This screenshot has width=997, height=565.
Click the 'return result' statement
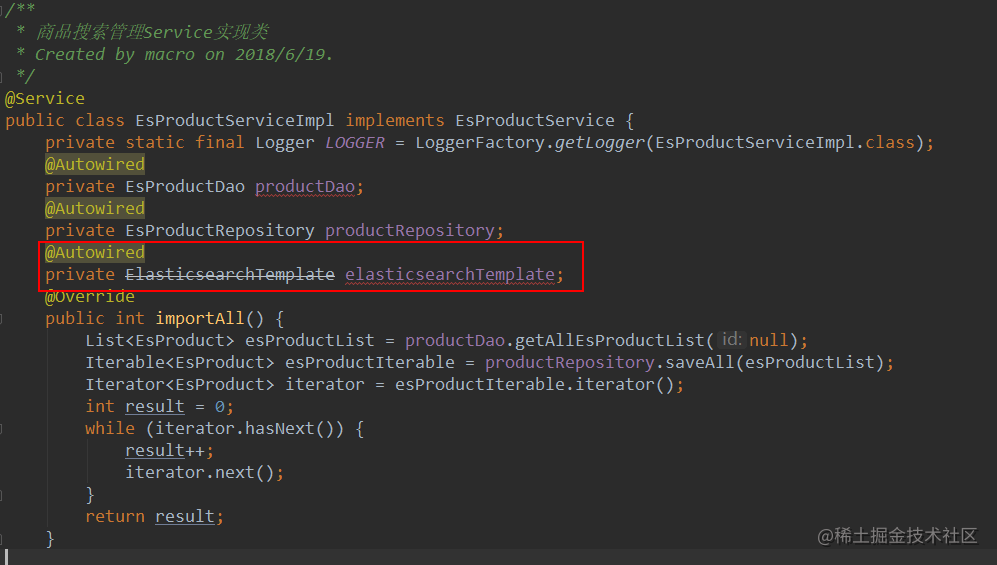[x=155, y=517]
